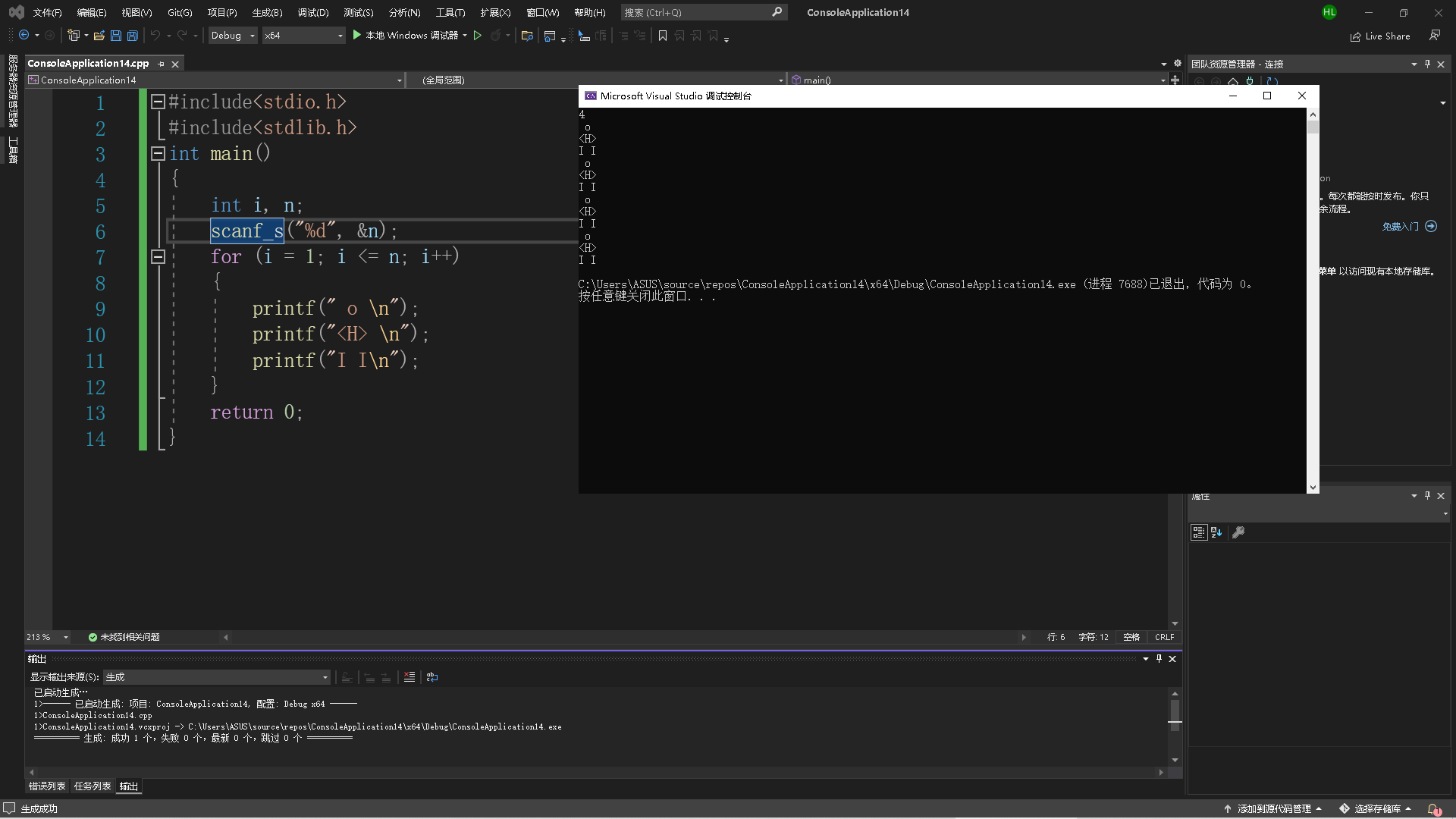
Task: Click the 免费入门 link
Action: 1400,227
